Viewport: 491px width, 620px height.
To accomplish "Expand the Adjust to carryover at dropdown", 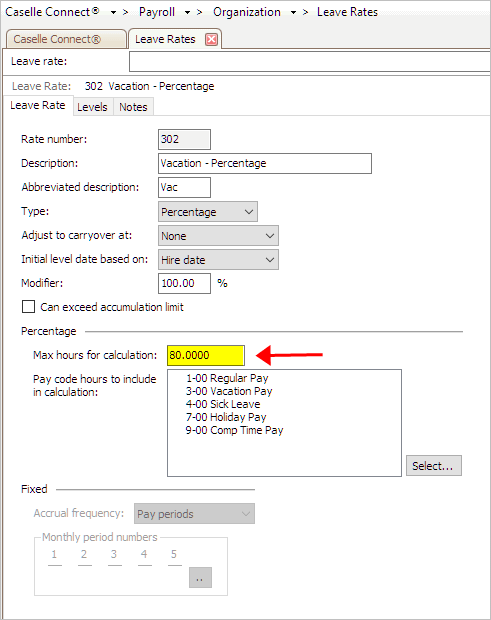I will (x=218, y=236).
